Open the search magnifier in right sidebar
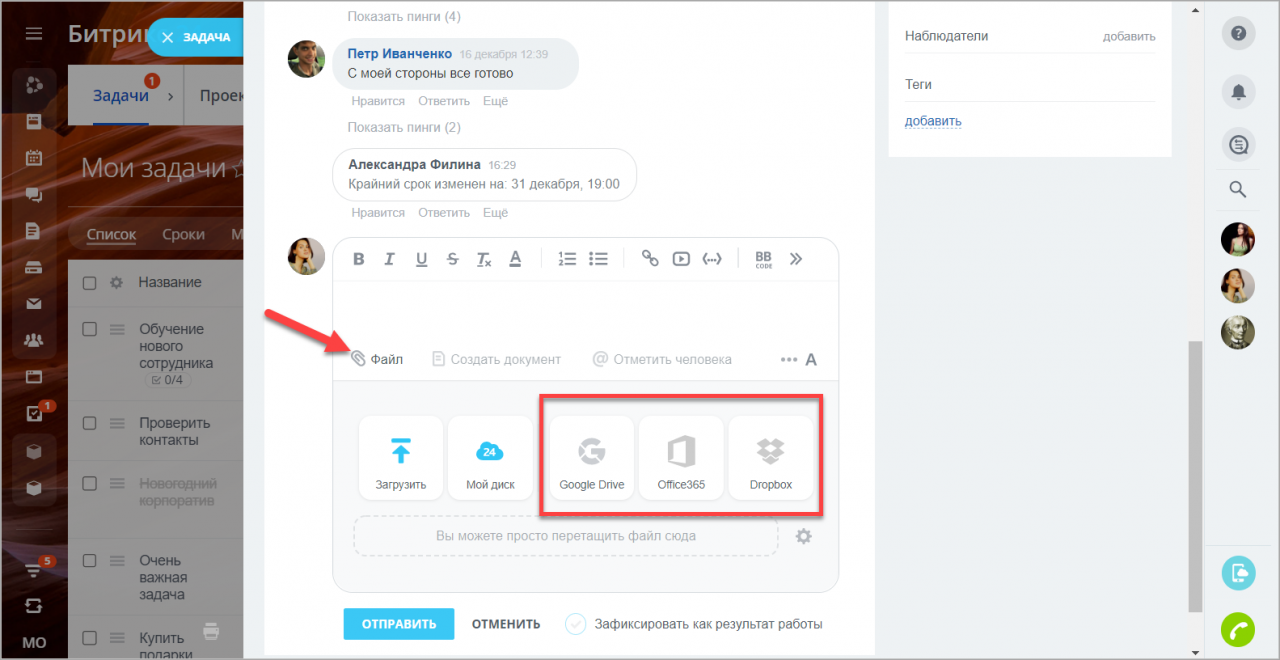This screenshot has width=1280, height=660. click(x=1238, y=189)
